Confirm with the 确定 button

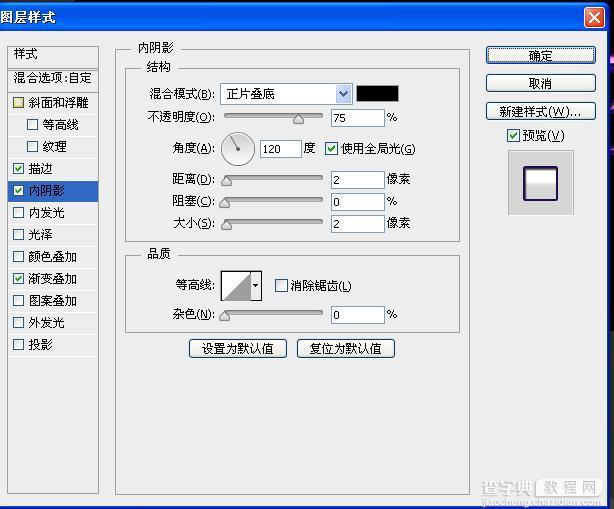click(541, 55)
